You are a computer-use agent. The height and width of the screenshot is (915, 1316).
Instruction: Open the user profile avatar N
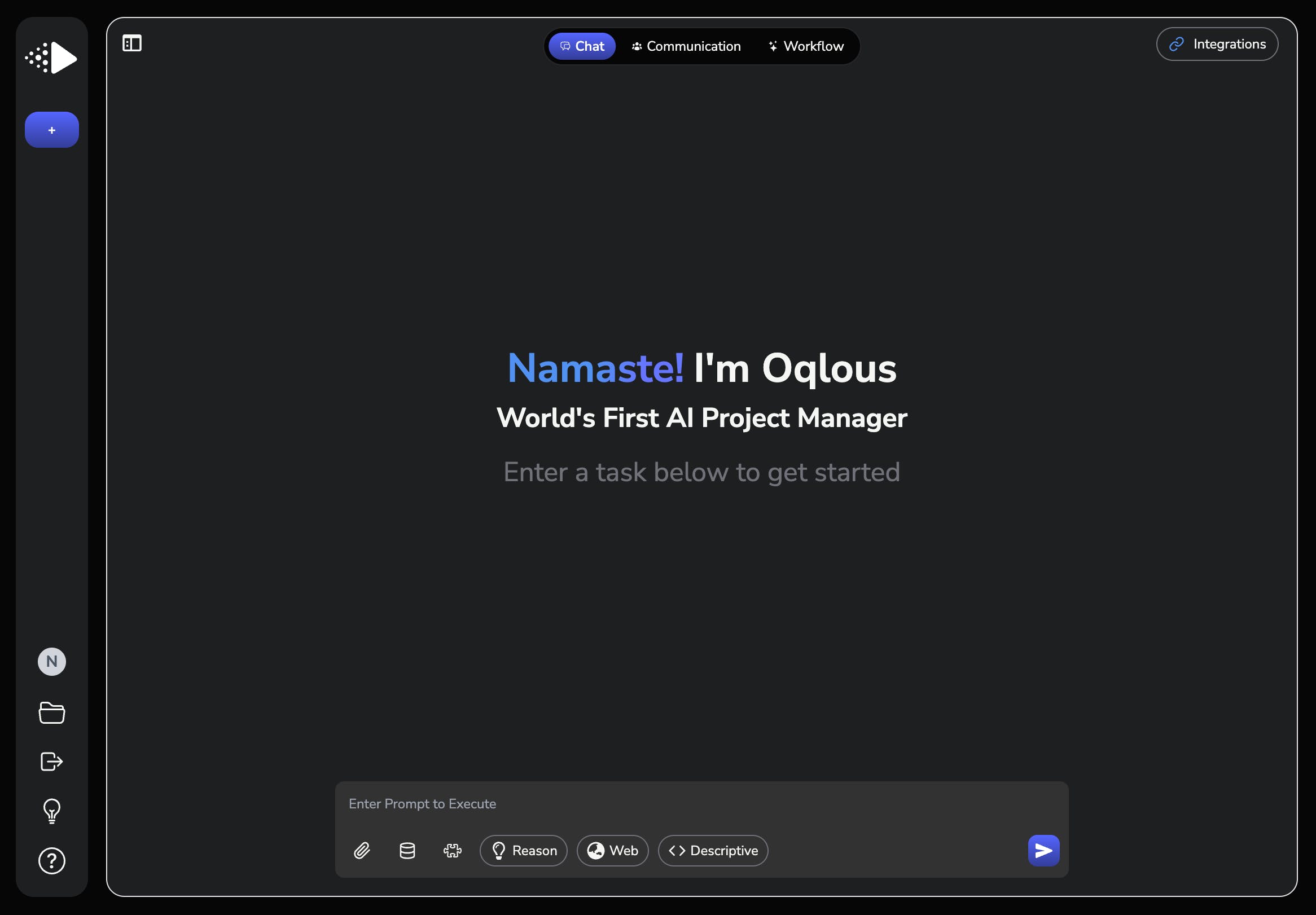point(51,662)
